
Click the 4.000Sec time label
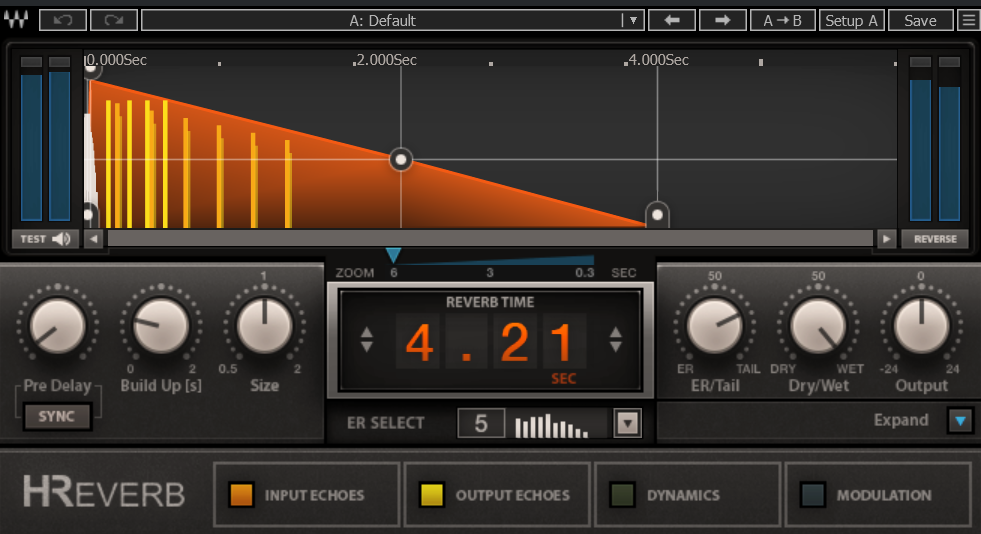pos(658,60)
